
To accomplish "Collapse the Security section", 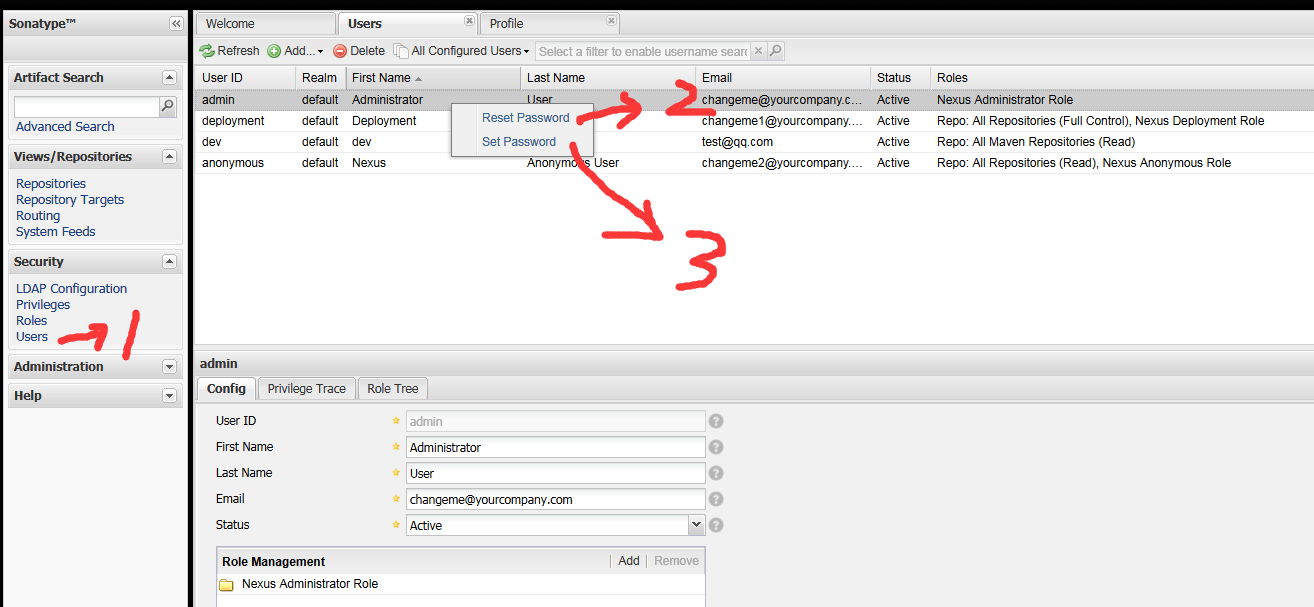I will coord(169,262).
